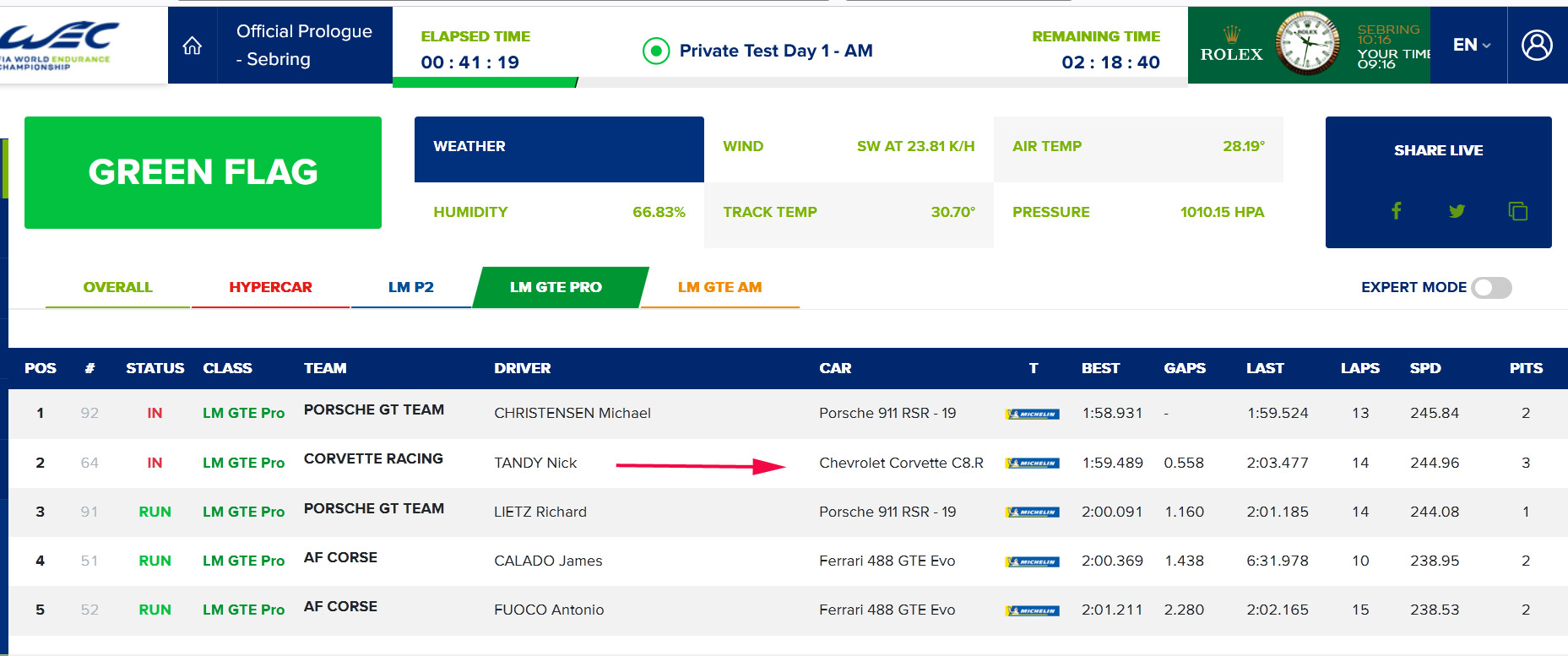Sort by the BEST column header

pos(1099,368)
